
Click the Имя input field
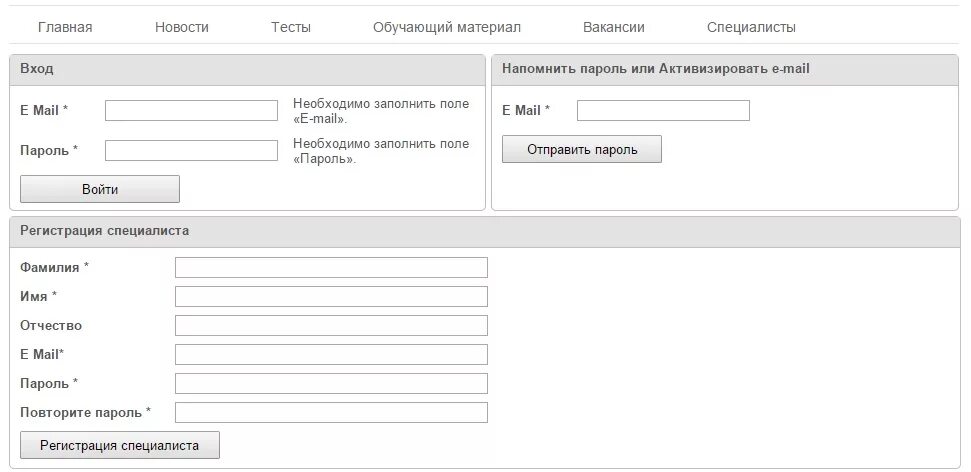coord(331,297)
